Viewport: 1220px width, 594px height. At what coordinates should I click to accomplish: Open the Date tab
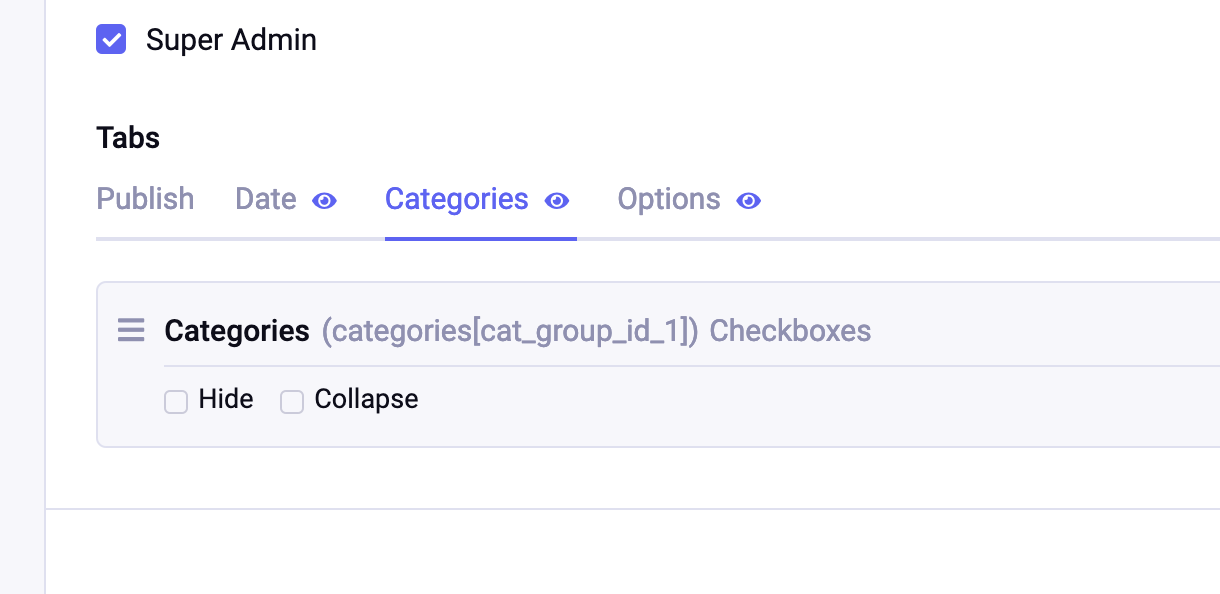coord(265,199)
